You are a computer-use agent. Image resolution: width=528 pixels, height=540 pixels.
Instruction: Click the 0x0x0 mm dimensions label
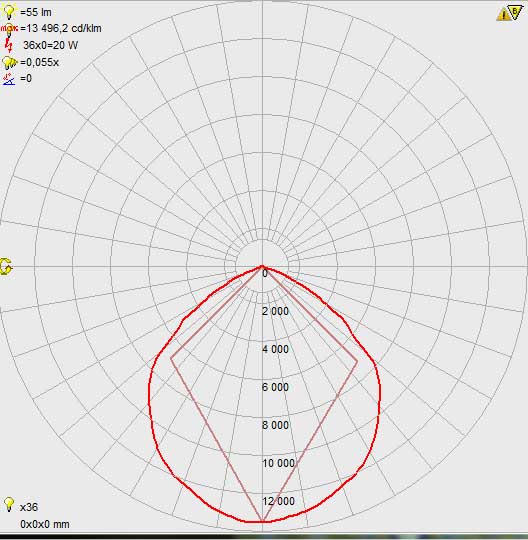click(x=45, y=524)
